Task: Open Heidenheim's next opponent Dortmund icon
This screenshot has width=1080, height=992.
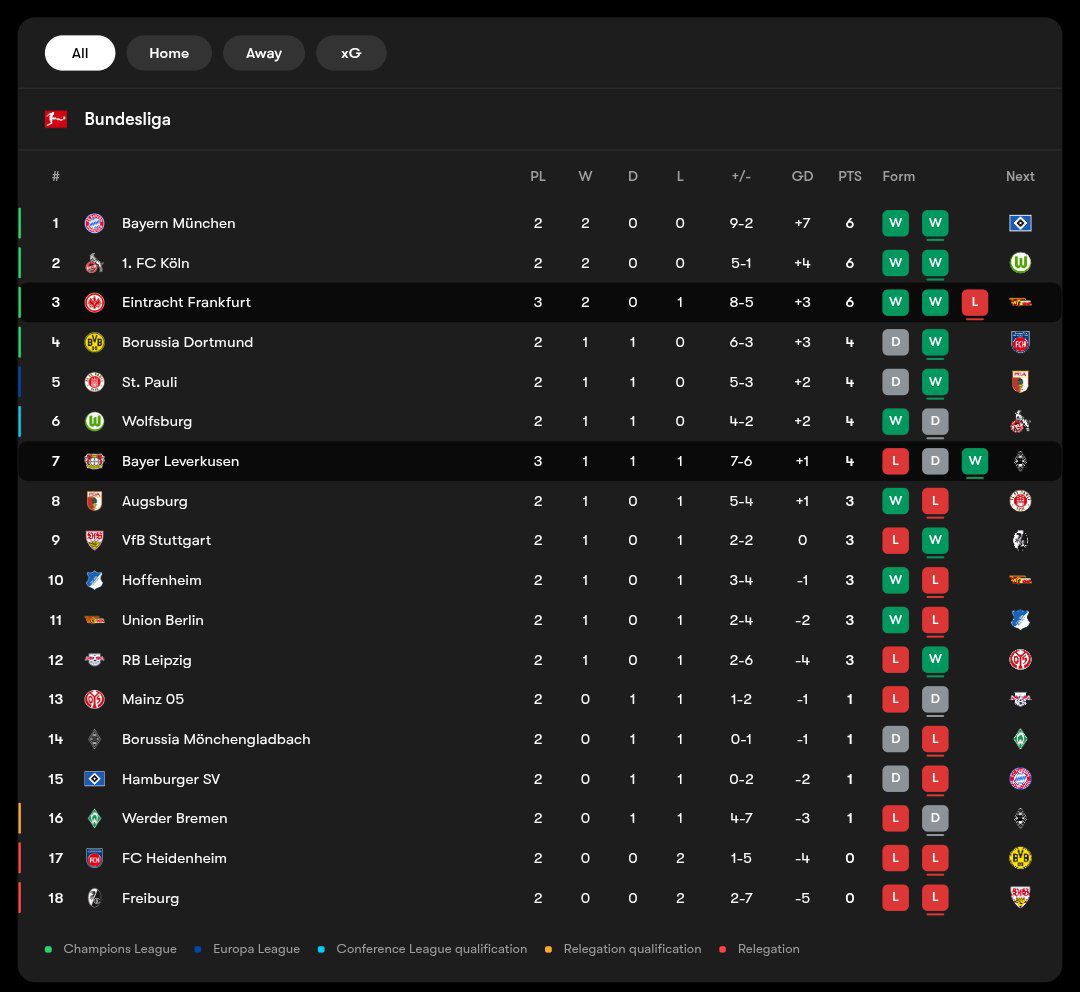Action: 1020,858
